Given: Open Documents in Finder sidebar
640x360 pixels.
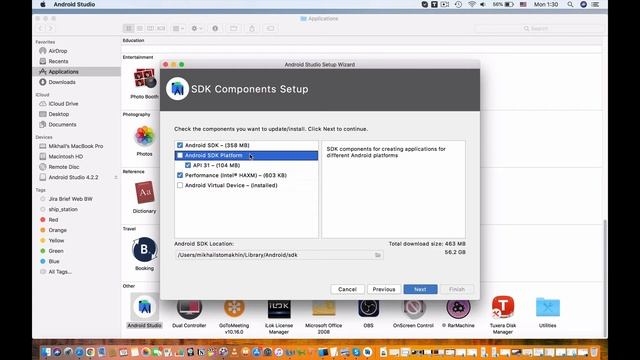Looking at the screenshot, I should (62, 124).
